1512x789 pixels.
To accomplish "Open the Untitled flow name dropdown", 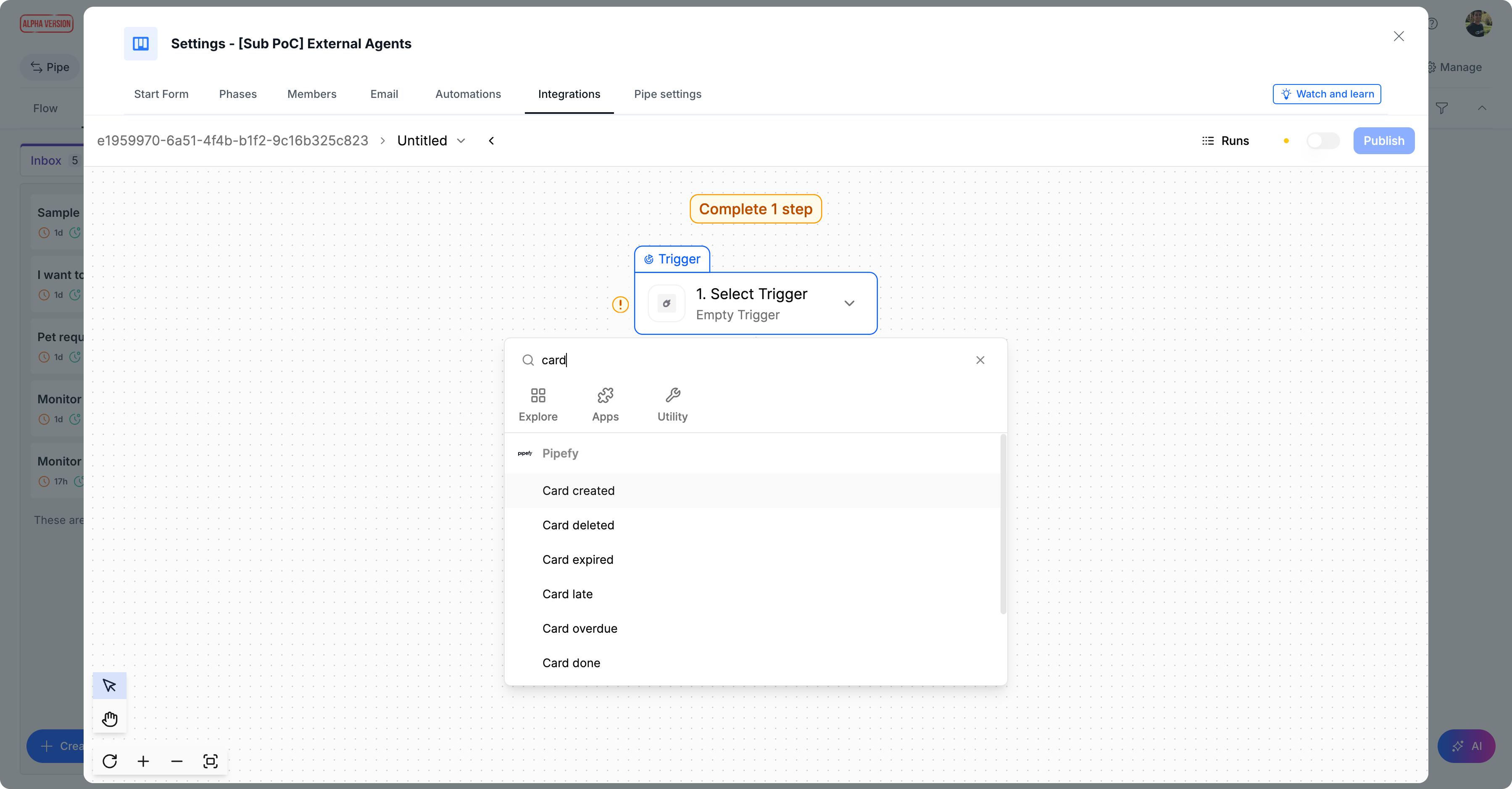I will (432, 141).
